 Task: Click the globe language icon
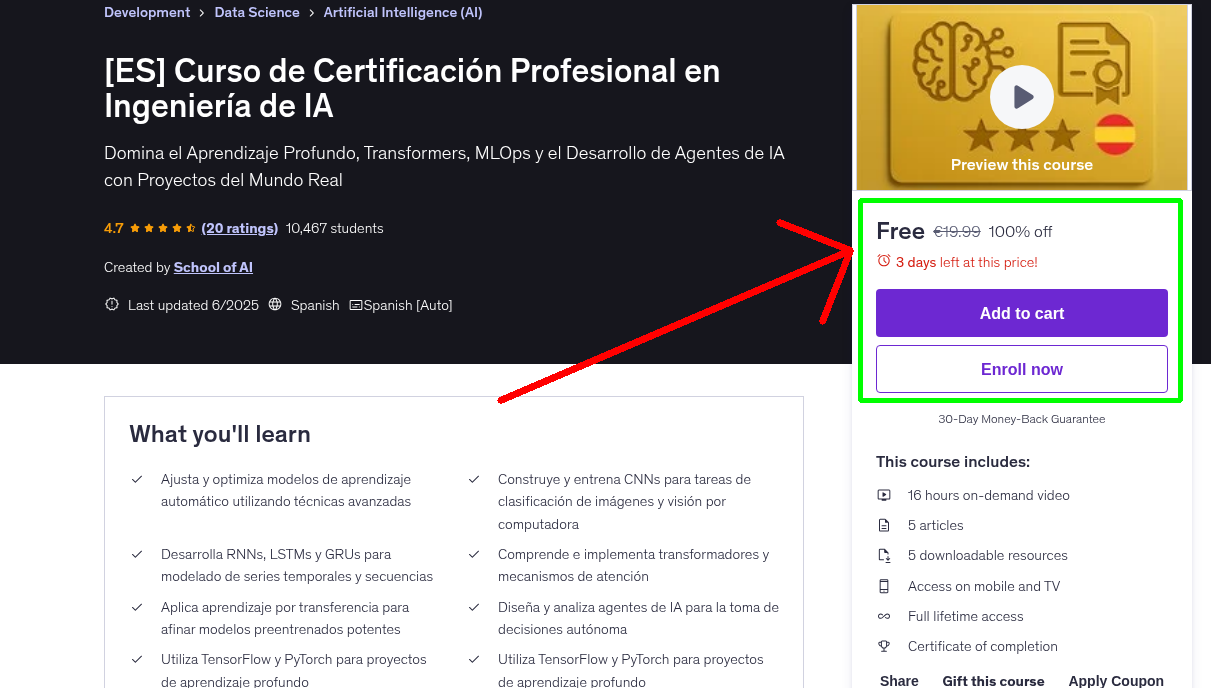pyautogui.click(x=276, y=305)
